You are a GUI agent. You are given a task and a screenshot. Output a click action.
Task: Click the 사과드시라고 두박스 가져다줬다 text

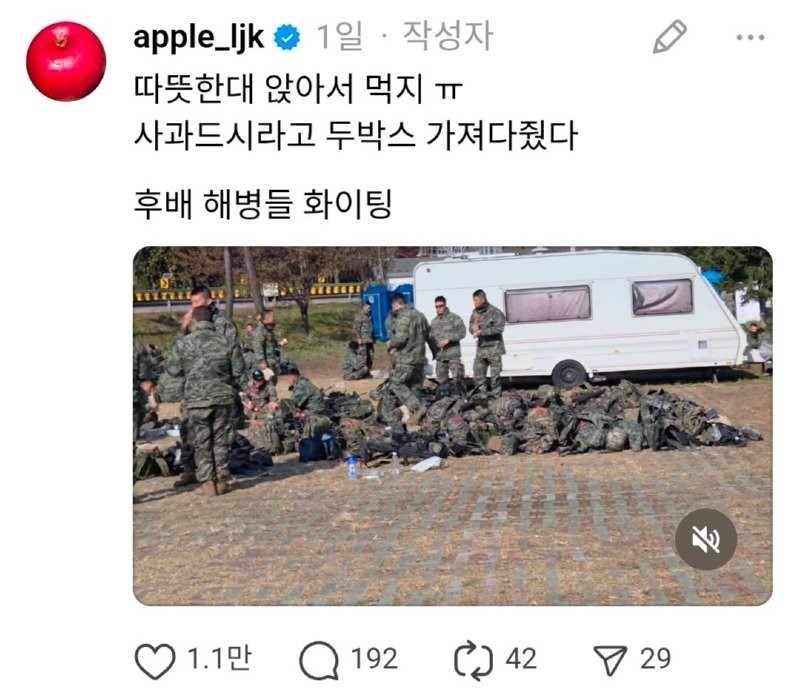click(x=356, y=136)
